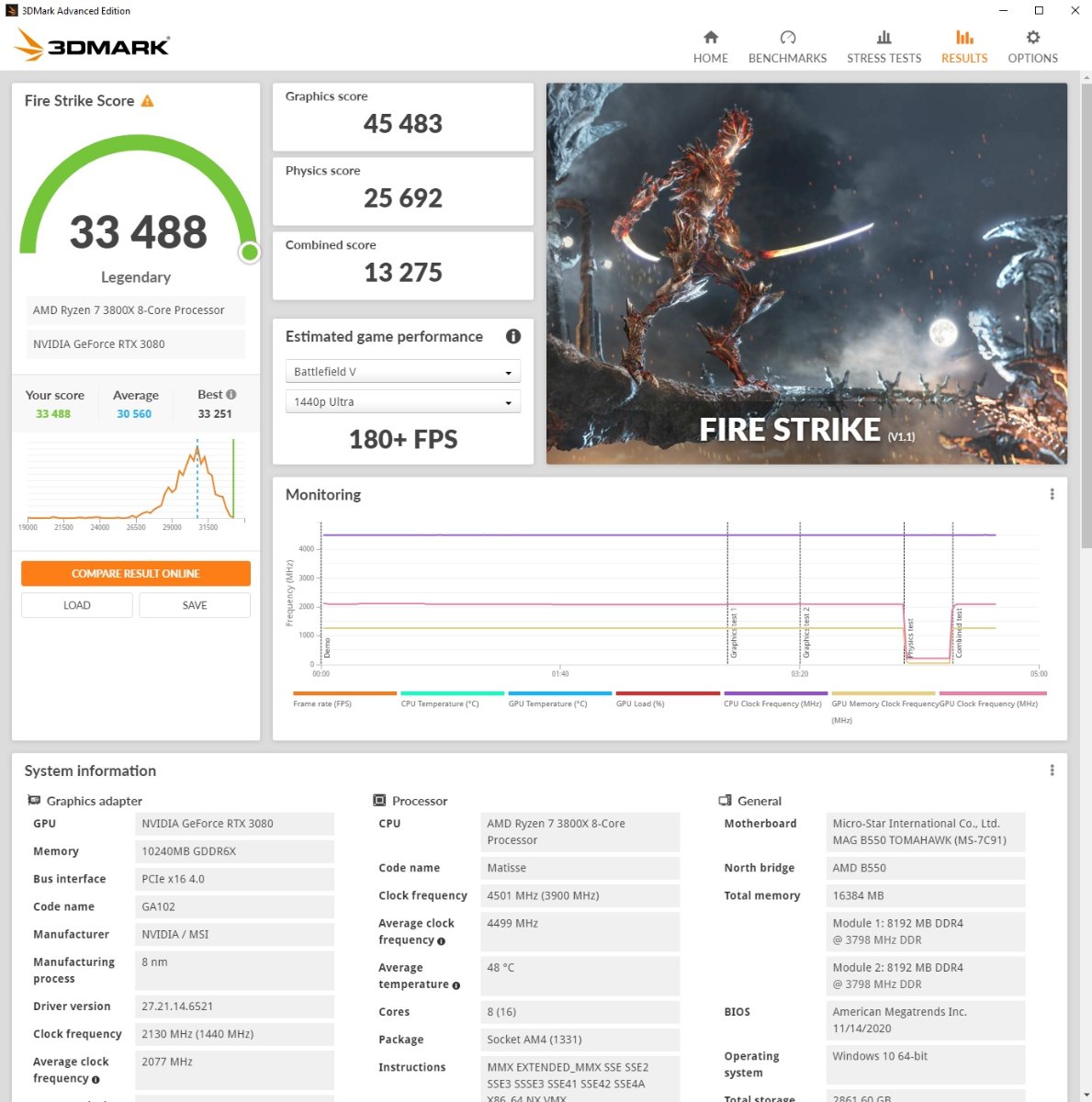Click Windows 10 64-bit value
This screenshot has height=1102, width=1092.
tap(926, 1064)
